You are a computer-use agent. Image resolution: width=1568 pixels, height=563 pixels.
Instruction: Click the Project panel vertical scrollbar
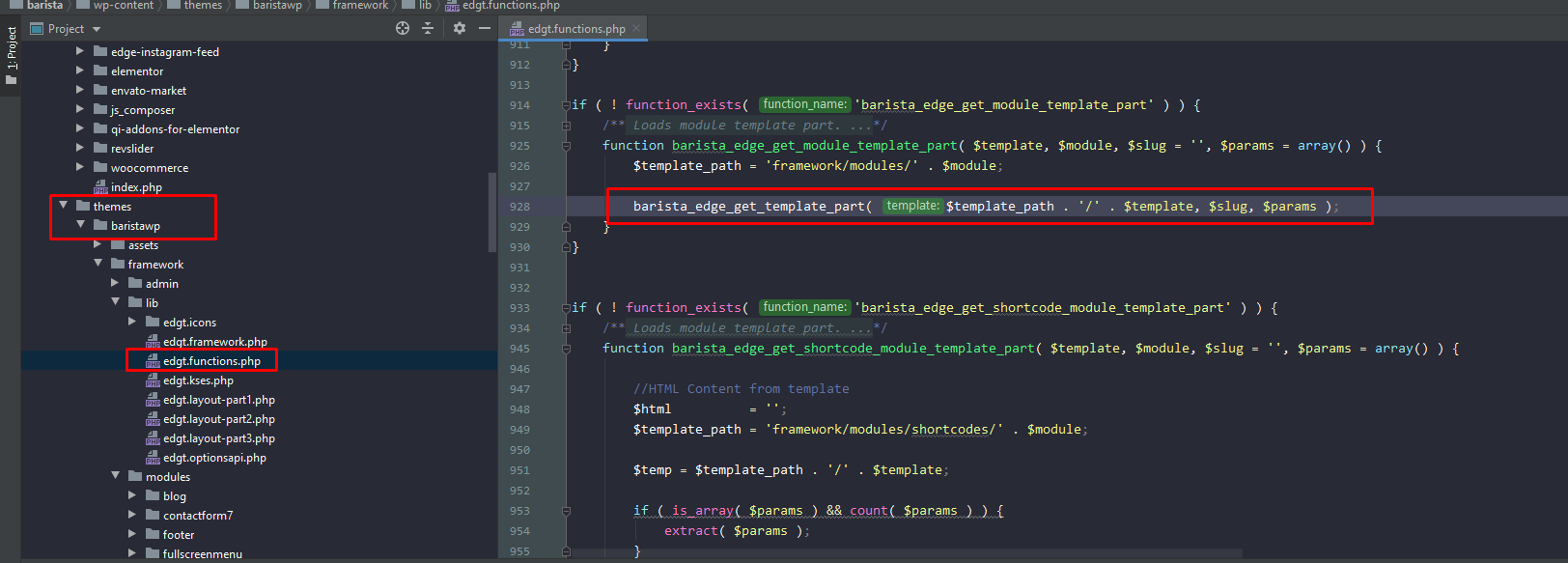tap(492, 212)
